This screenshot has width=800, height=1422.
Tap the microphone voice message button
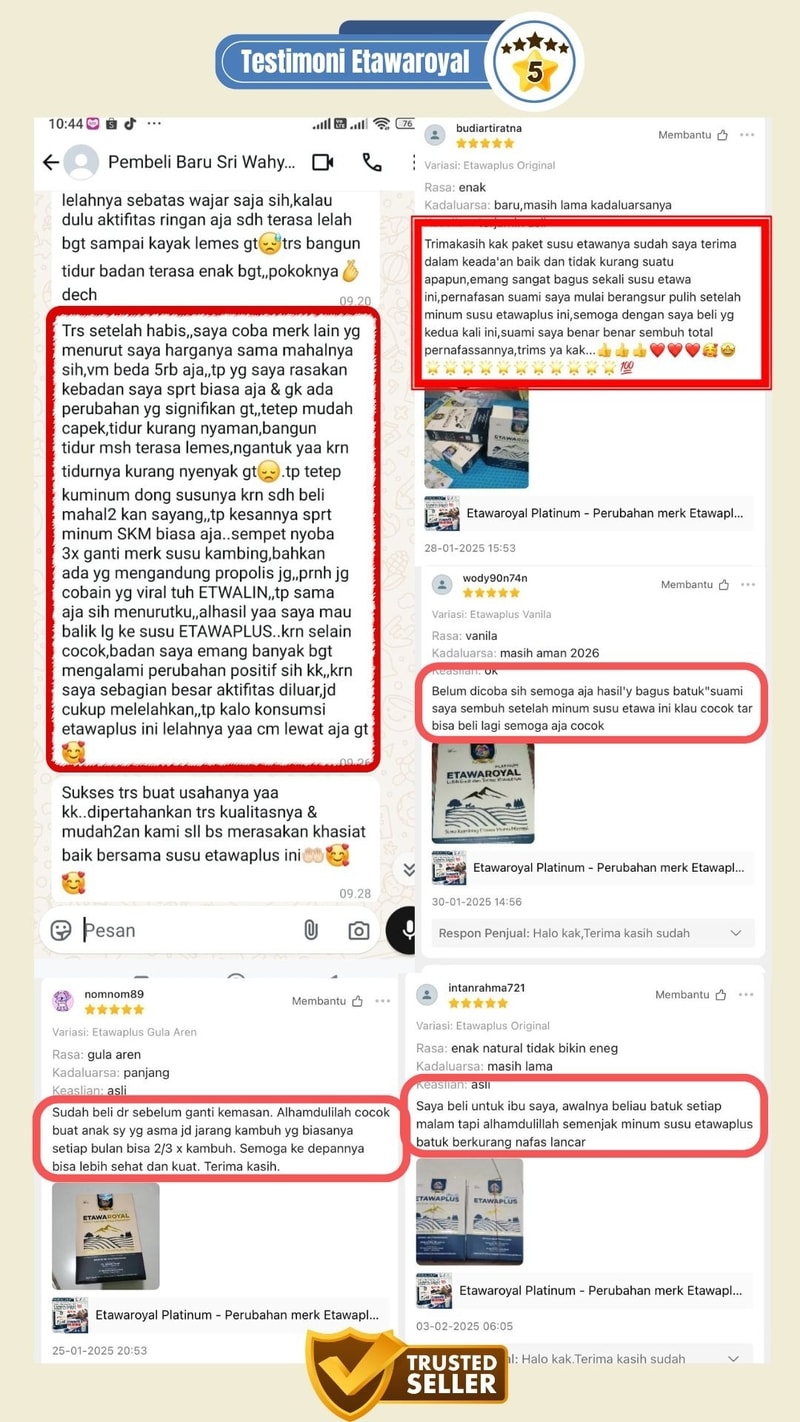click(x=402, y=930)
